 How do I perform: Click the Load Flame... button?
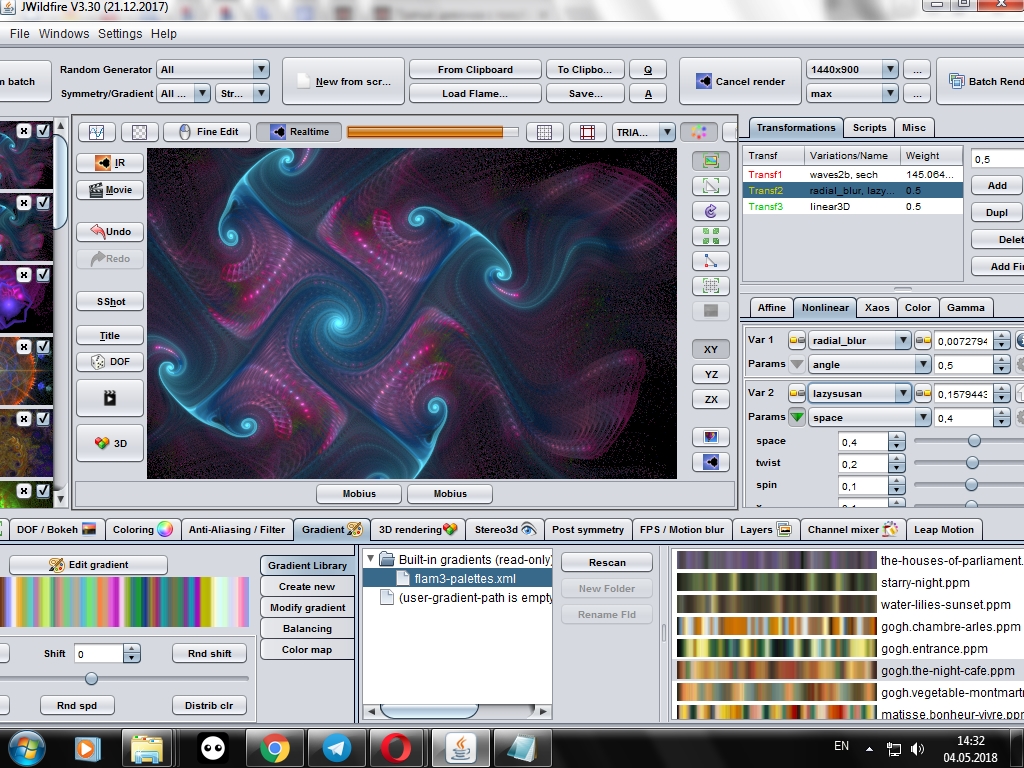[x=475, y=93]
